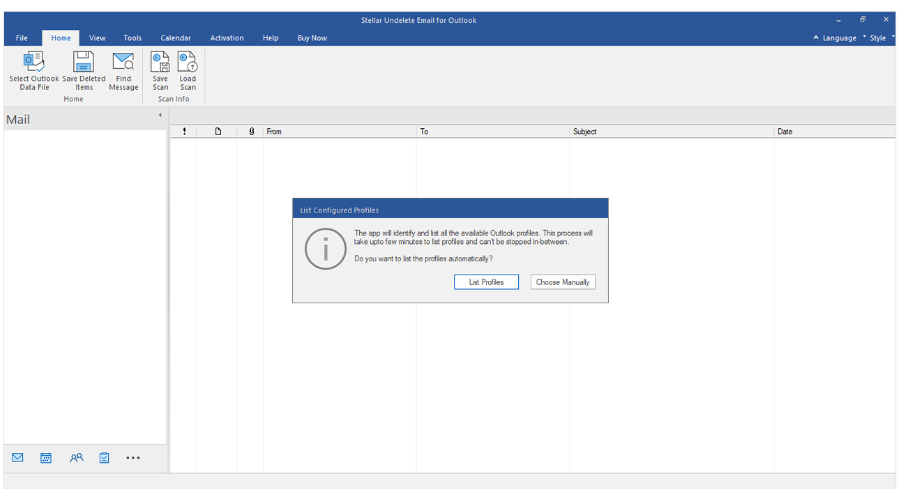Sort messages by To column
The width and height of the screenshot is (900, 500).
[493, 131]
